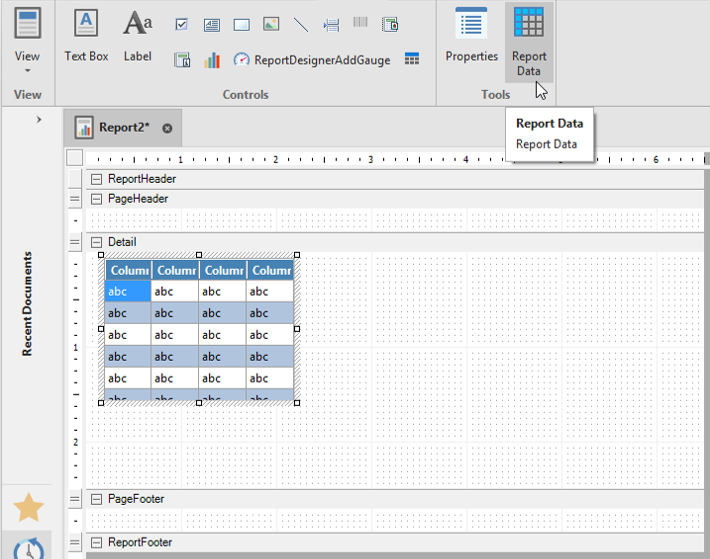
Task: Add the Page Info control with red marker
Action: coord(390,24)
